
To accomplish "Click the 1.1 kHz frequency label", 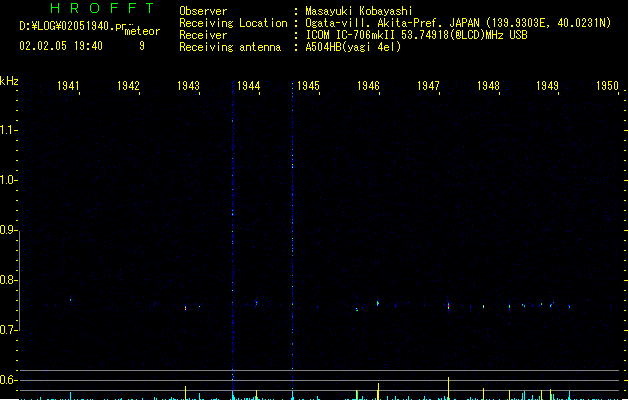I will click(8, 130).
